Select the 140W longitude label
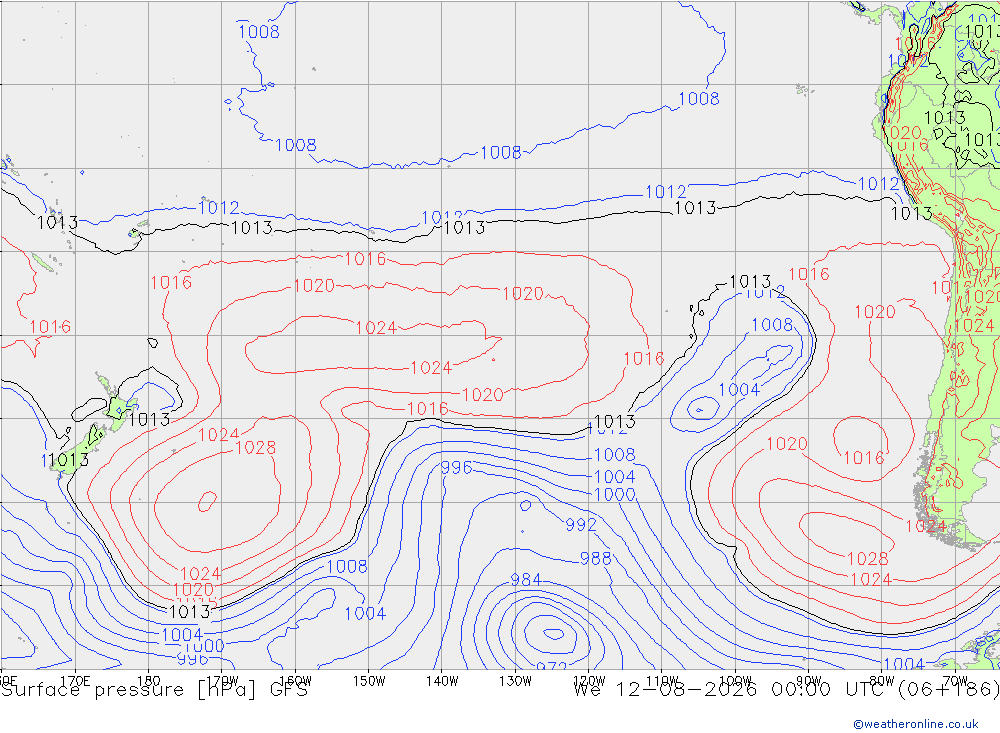 [x=442, y=681]
